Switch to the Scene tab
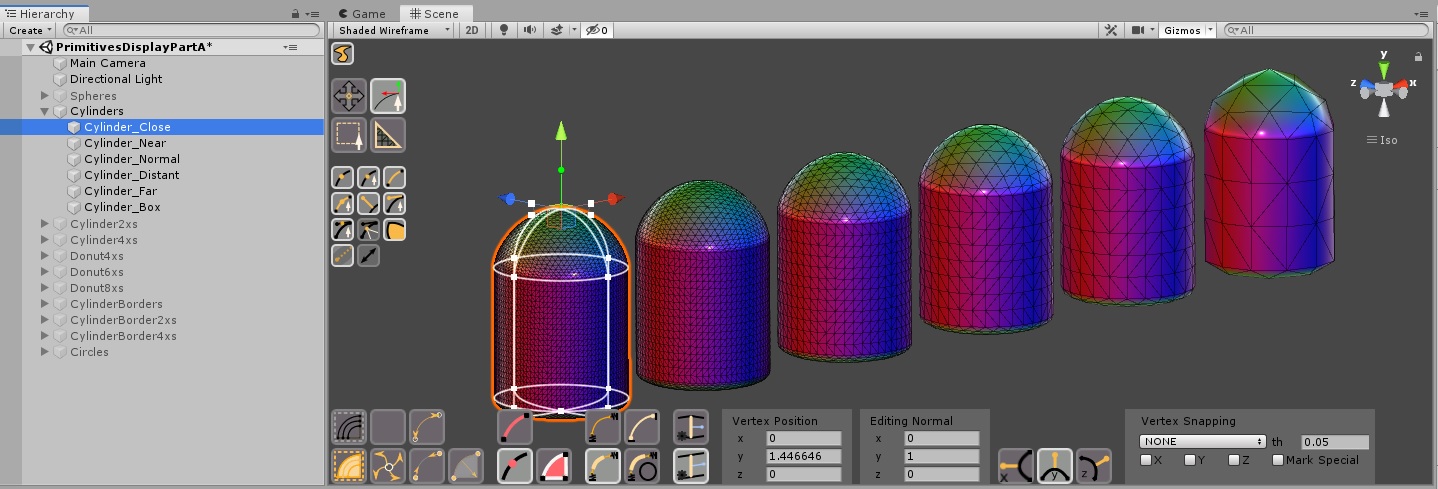The height and width of the screenshot is (489, 1438). 434,13
